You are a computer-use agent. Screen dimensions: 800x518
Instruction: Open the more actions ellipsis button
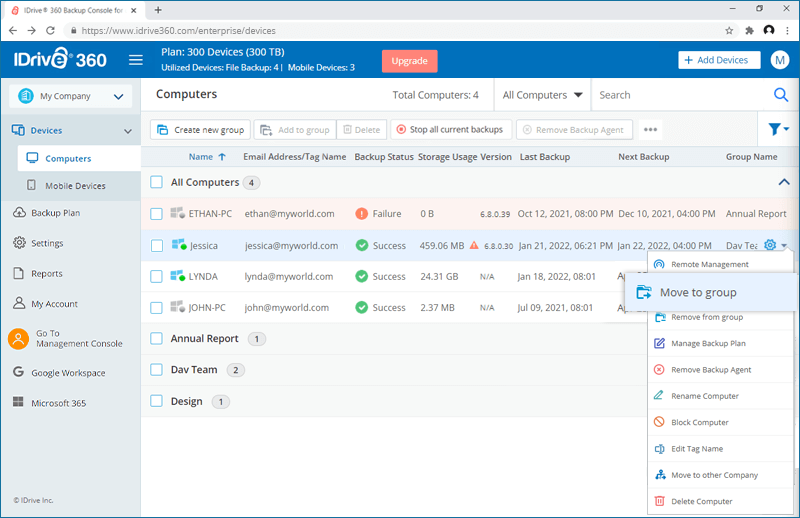pos(650,130)
